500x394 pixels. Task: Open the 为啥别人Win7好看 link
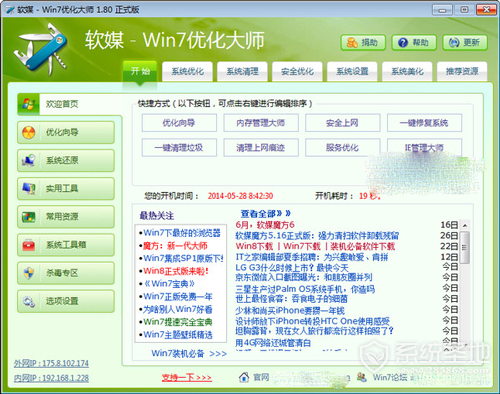tap(178, 309)
